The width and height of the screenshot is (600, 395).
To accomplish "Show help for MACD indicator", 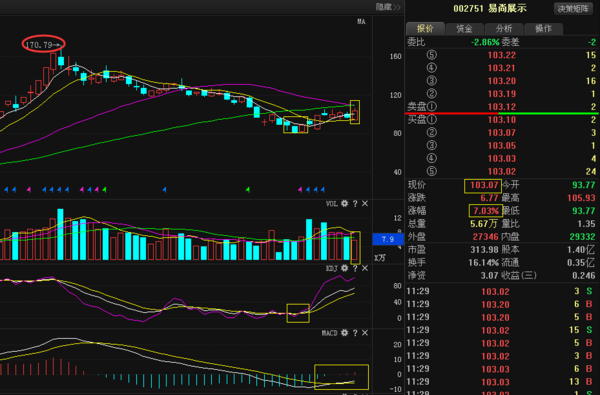I will click(x=355, y=333).
